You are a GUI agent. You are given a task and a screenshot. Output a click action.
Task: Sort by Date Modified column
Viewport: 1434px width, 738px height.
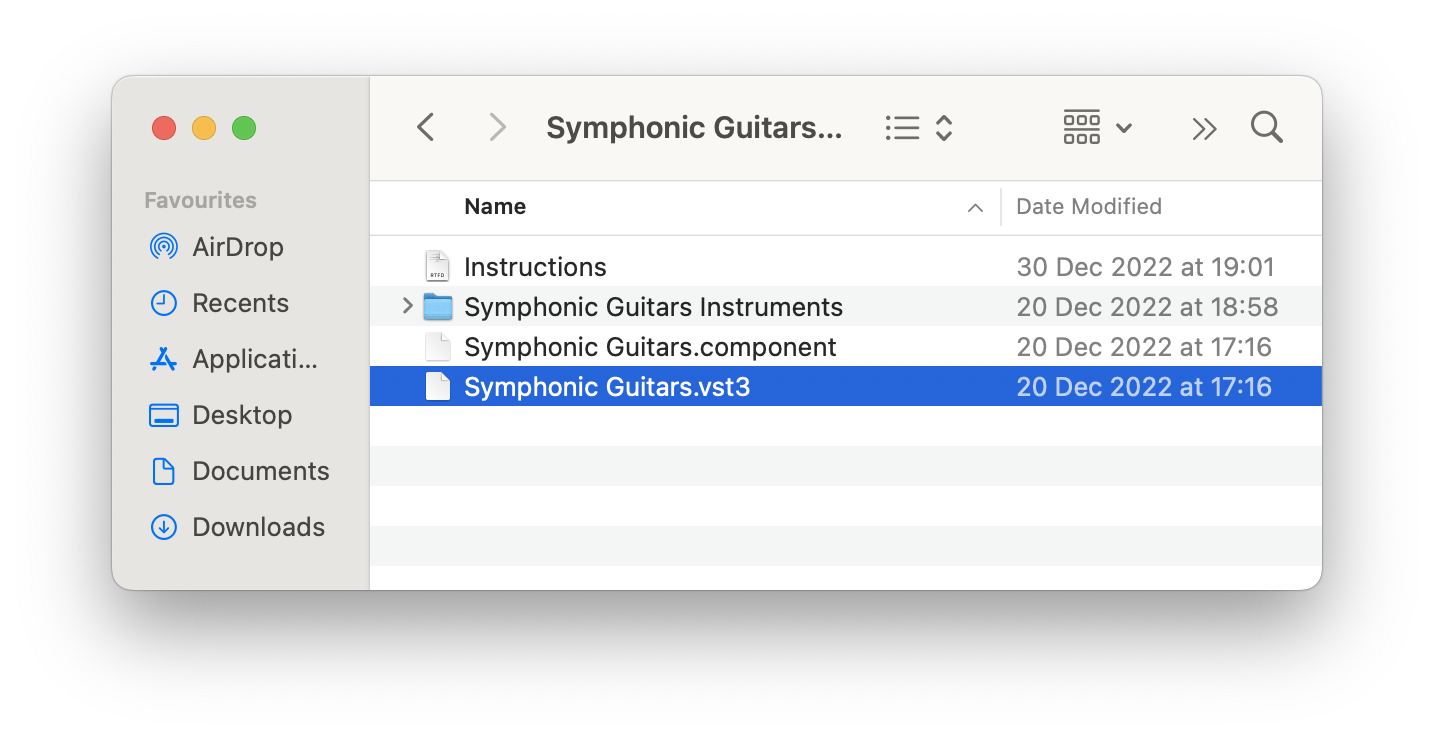pos(1088,207)
